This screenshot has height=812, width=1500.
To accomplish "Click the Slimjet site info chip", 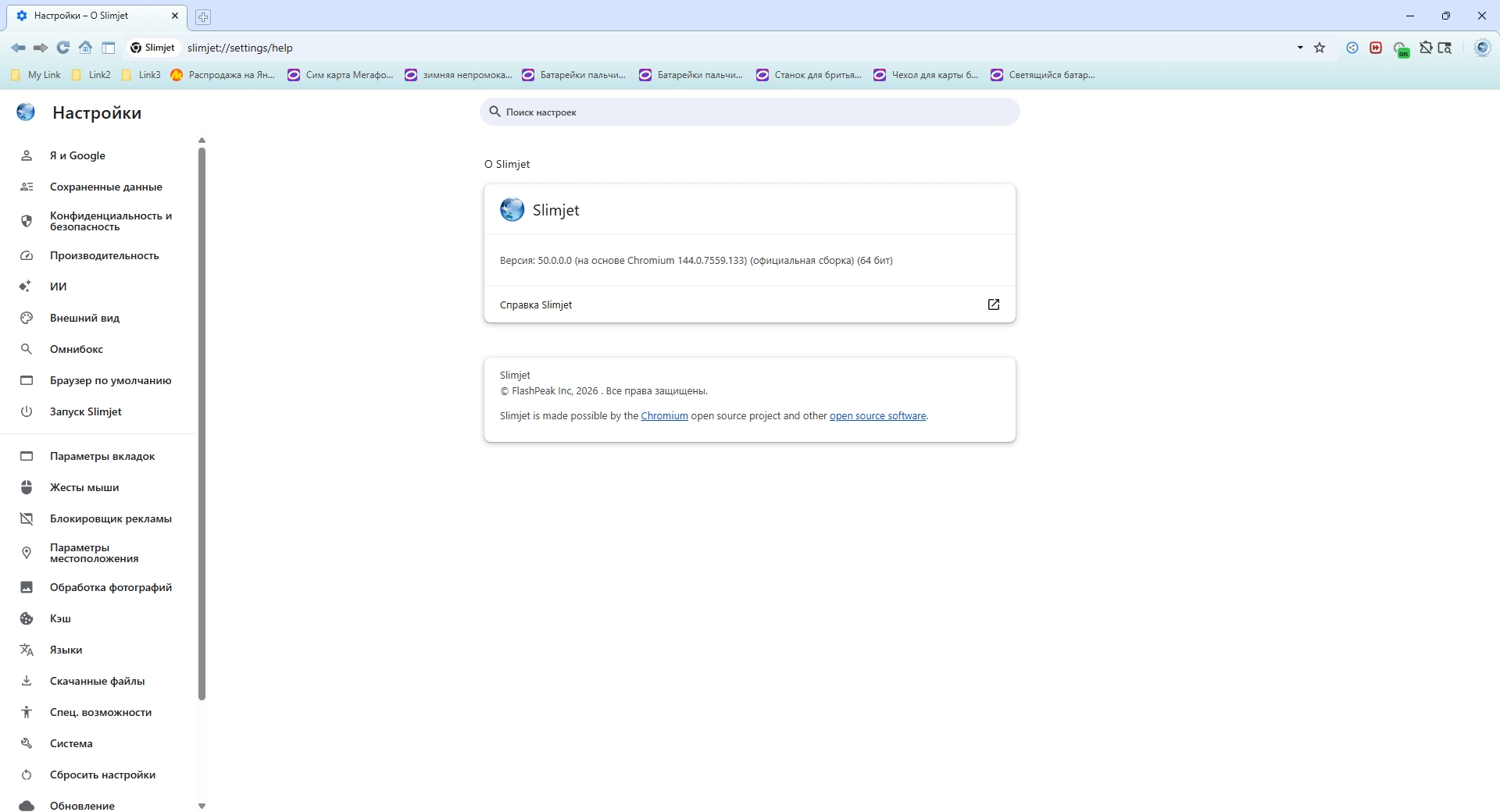I will pos(152,48).
